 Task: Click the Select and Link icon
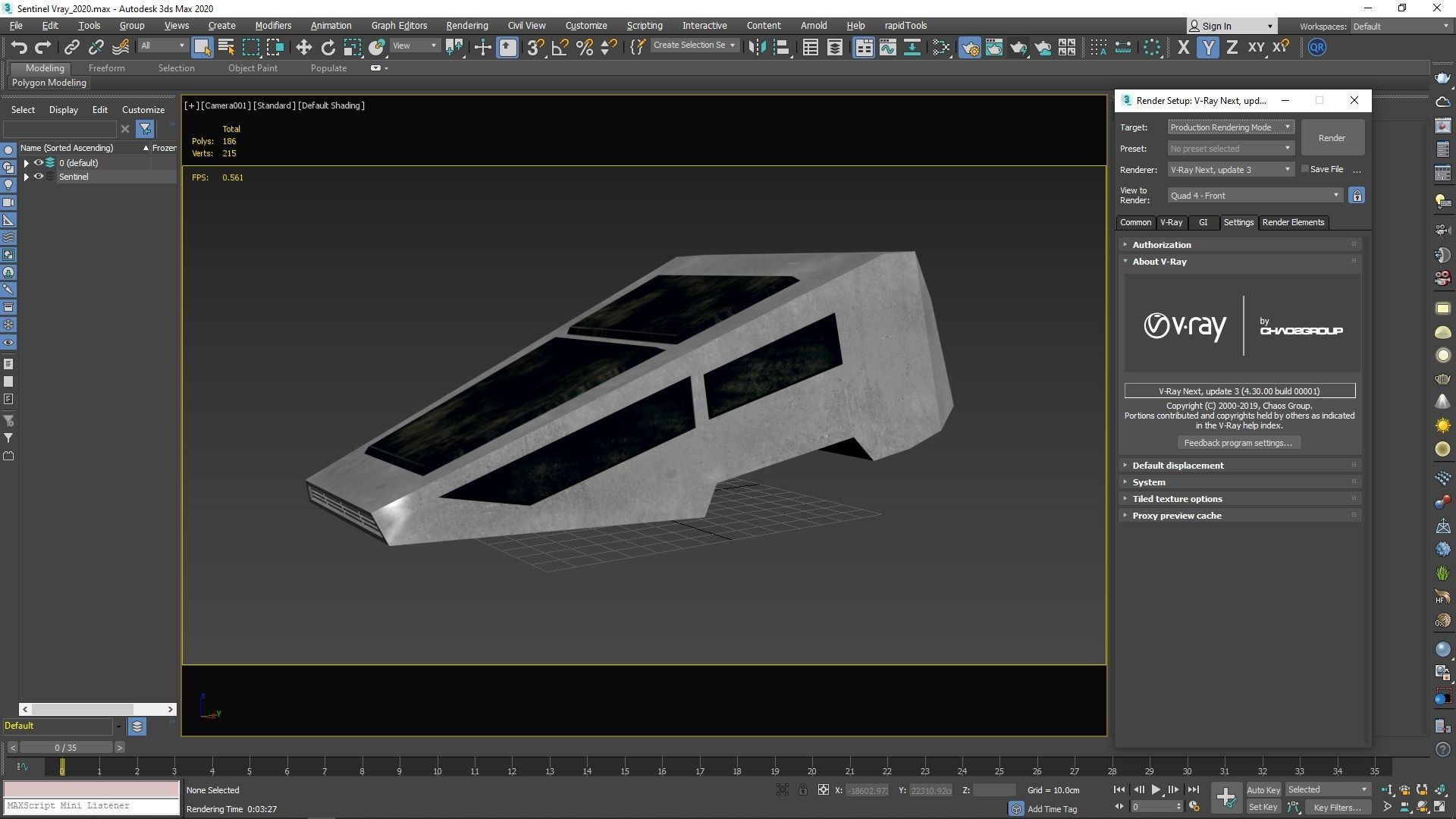click(x=71, y=47)
